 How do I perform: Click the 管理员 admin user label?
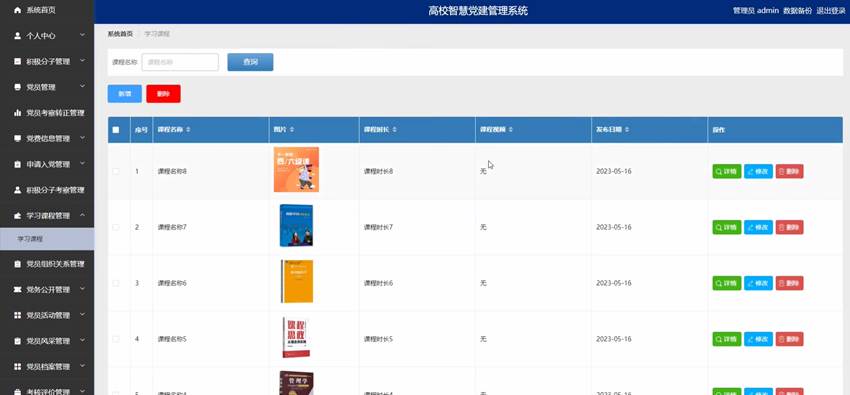[756, 10]
